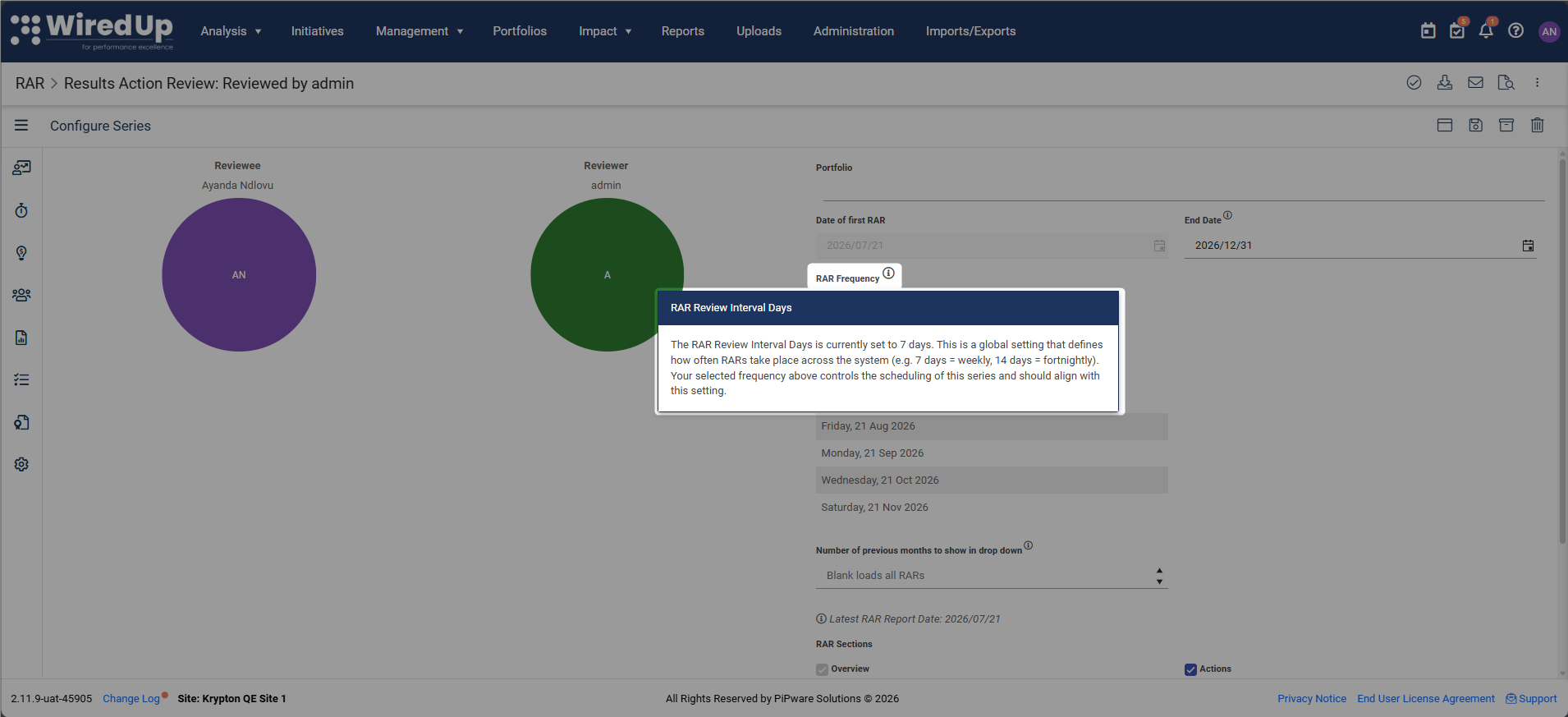Open the End Date calendar picker
Screen dimensions: 1568x717
point(1528,246)
